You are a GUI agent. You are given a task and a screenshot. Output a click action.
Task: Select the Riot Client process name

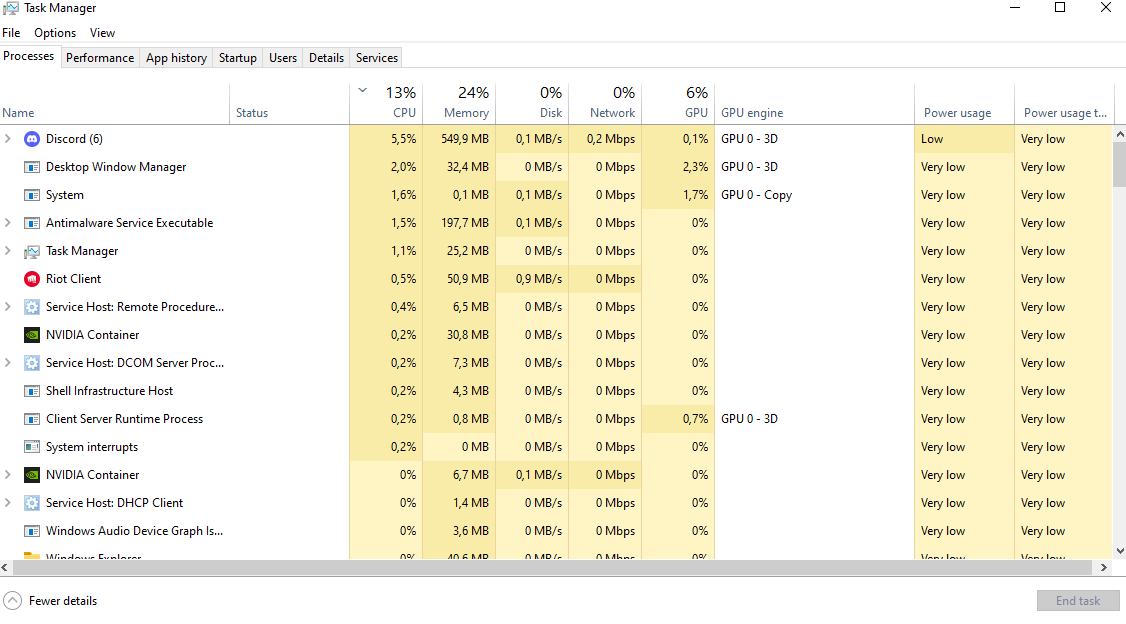tap(73, 279)
